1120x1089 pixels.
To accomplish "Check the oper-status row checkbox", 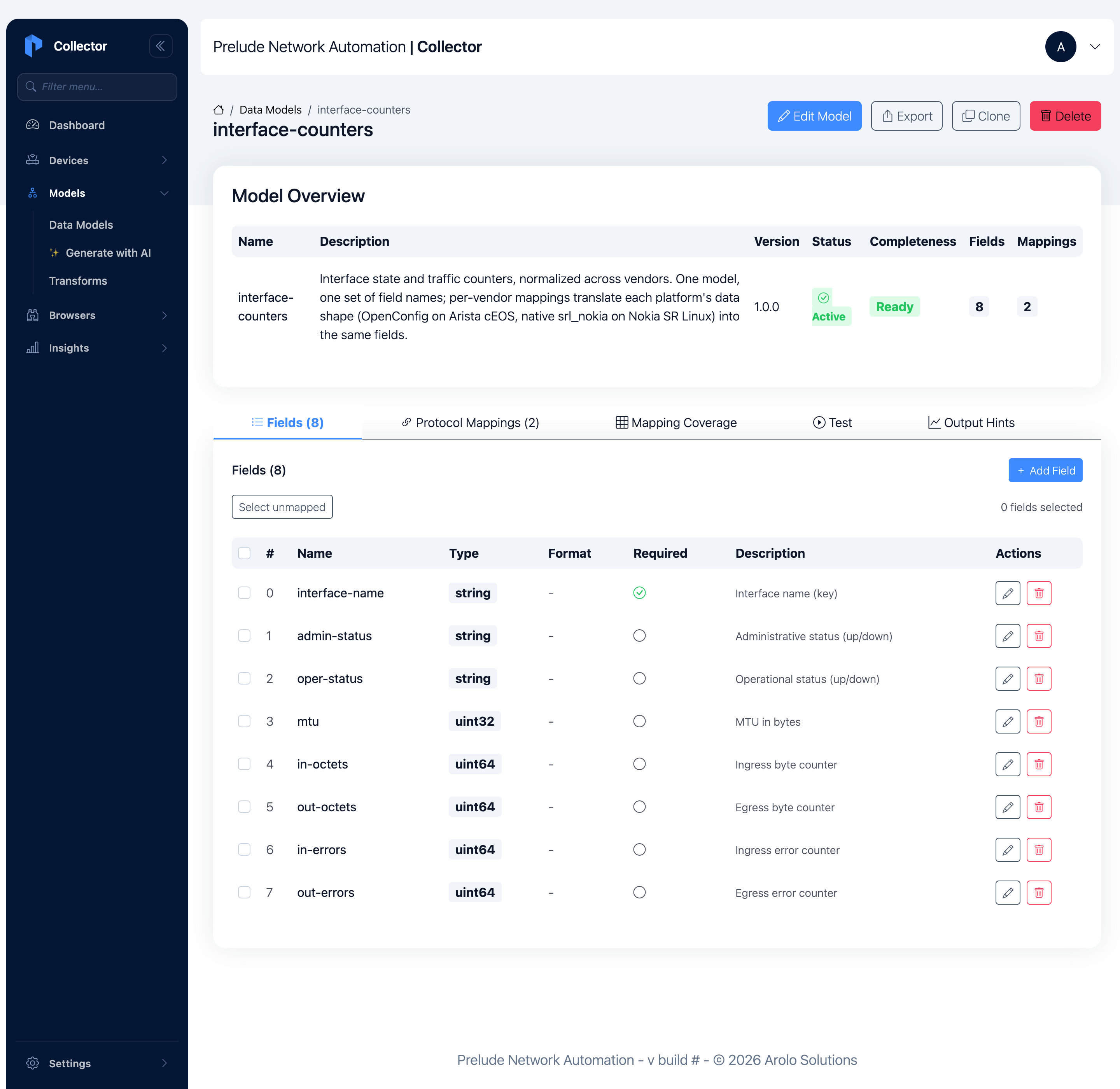I will (244, 679).
